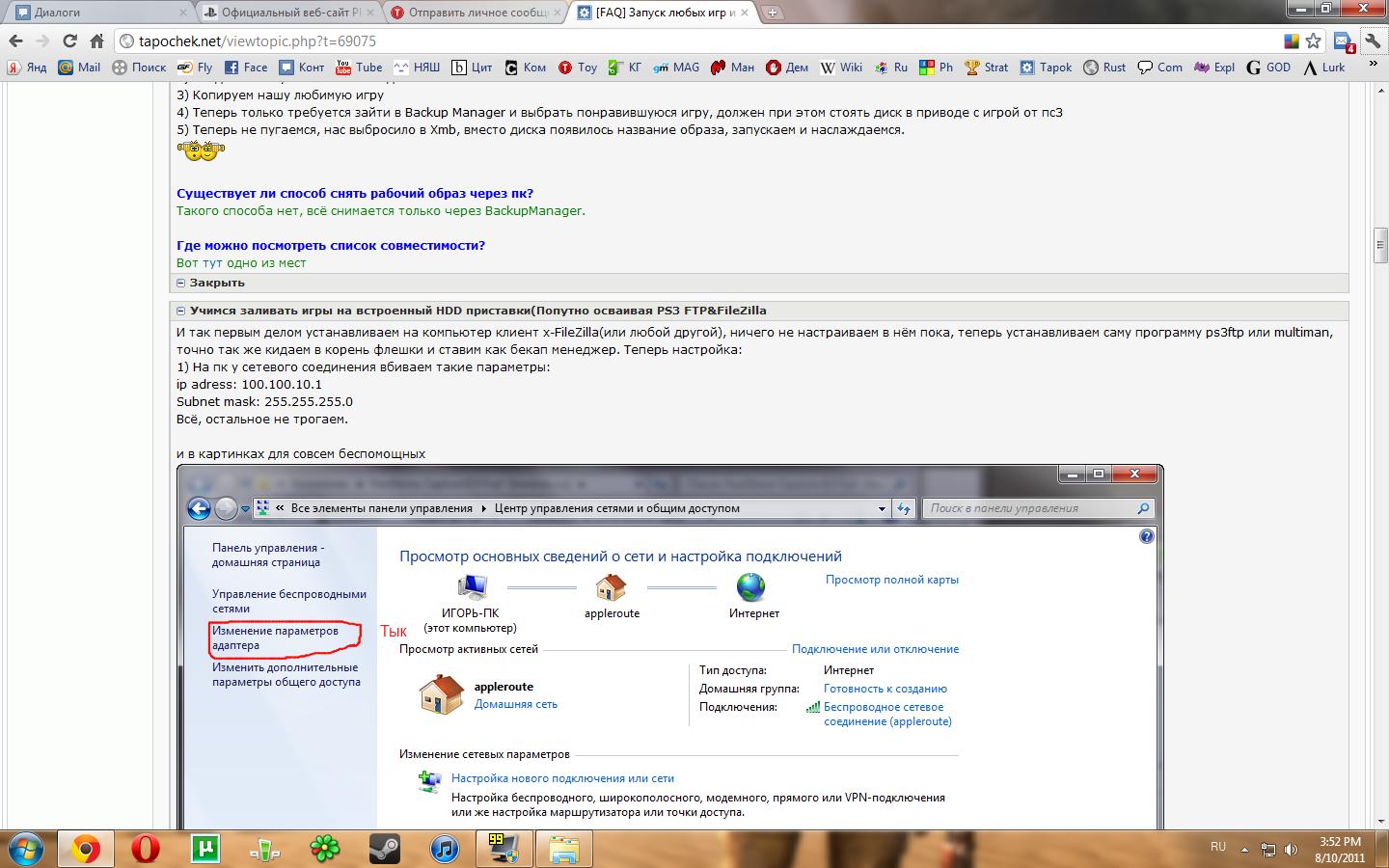Screen dimensions: 1389x868
Task: Open the mail notifier extension icon
Action: pos(1344,41)
